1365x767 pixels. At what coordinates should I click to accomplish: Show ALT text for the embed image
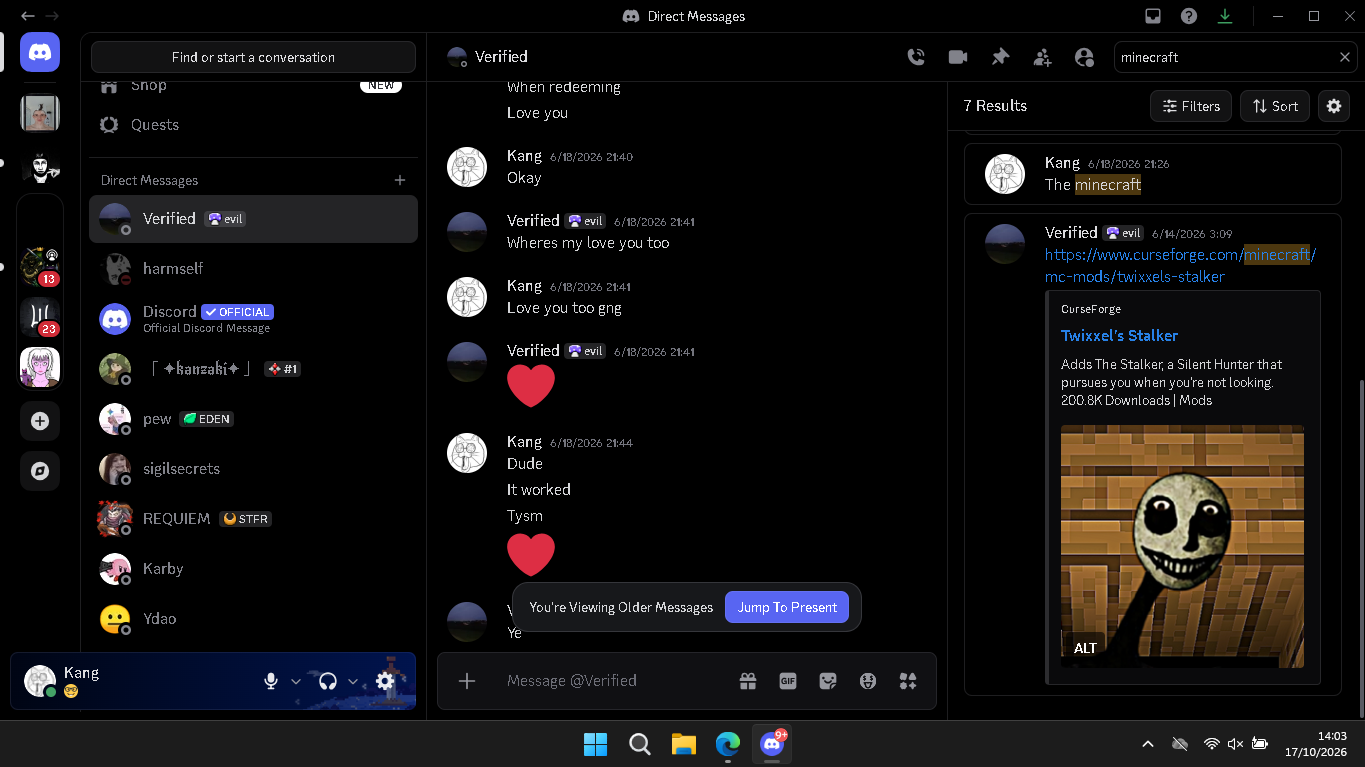coord(1085,648)
